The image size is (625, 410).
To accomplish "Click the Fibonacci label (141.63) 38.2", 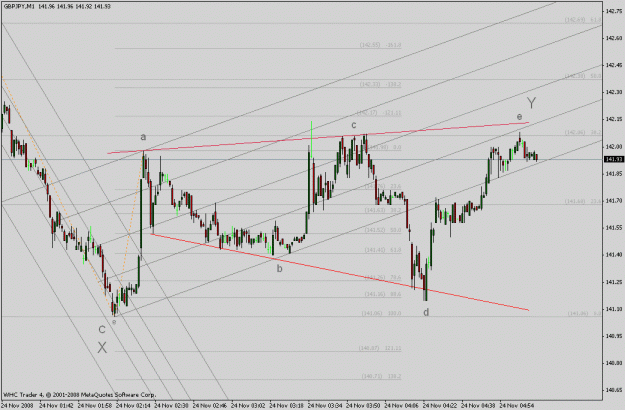I will pos(383,210).
